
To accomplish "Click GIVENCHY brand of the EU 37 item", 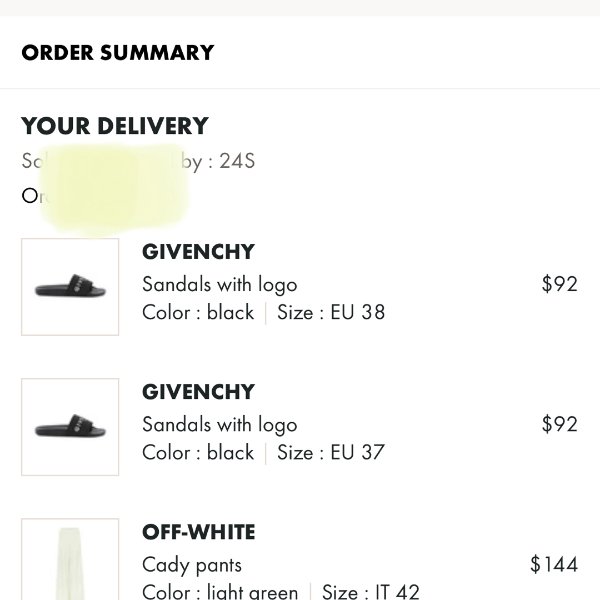I will [198, 392].
